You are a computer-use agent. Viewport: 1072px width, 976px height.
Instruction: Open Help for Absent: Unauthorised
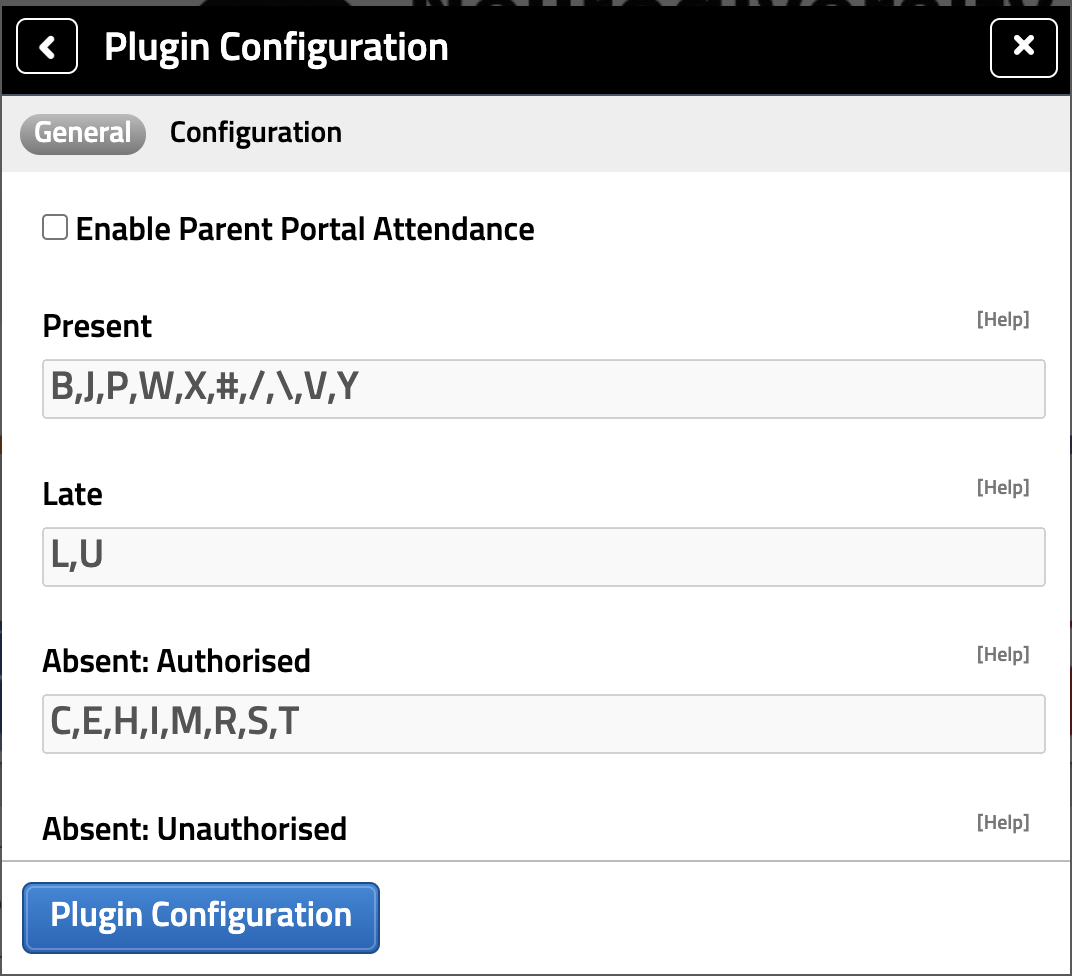point(1002,821)
